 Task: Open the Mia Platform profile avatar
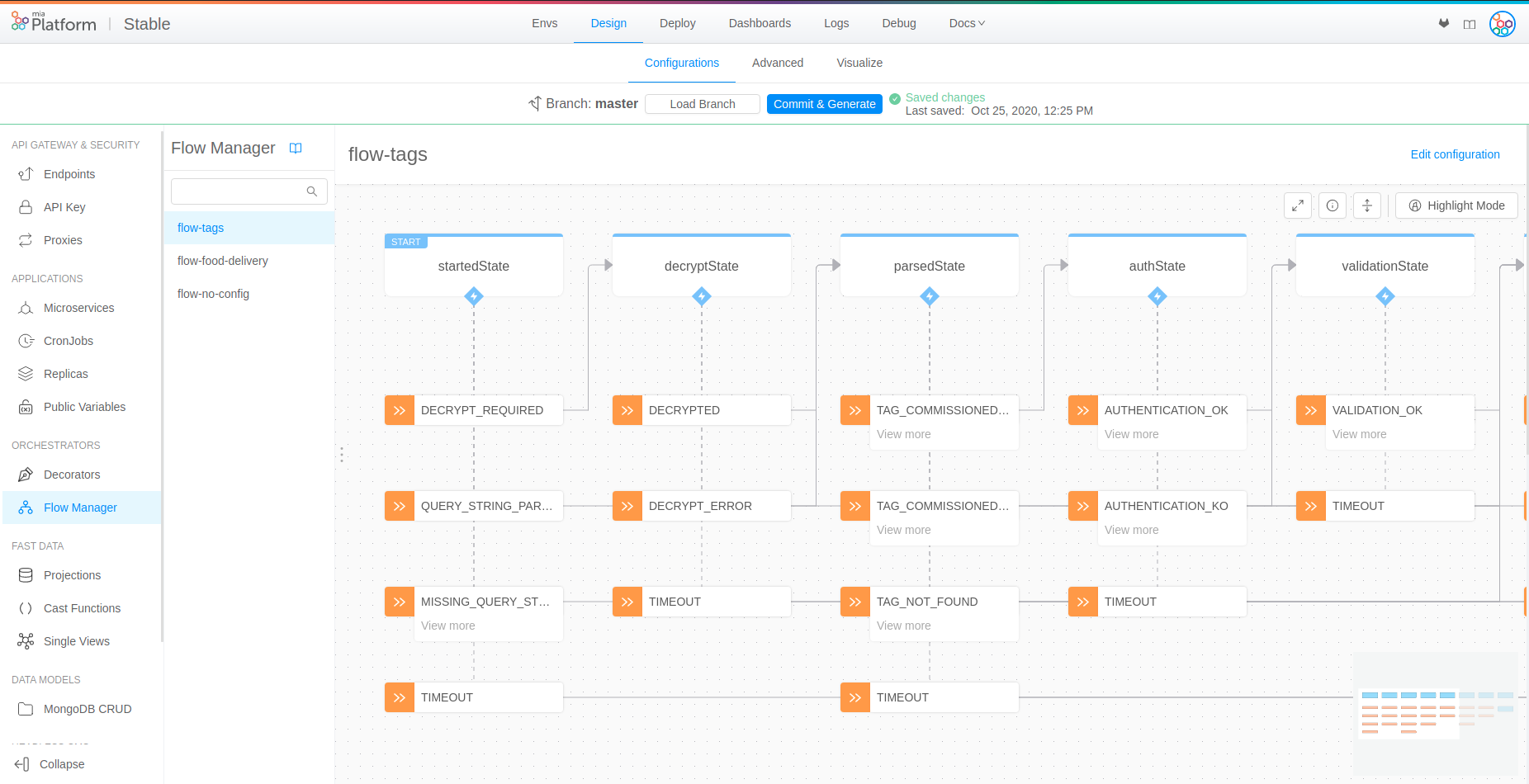[x=1502, y=23]
